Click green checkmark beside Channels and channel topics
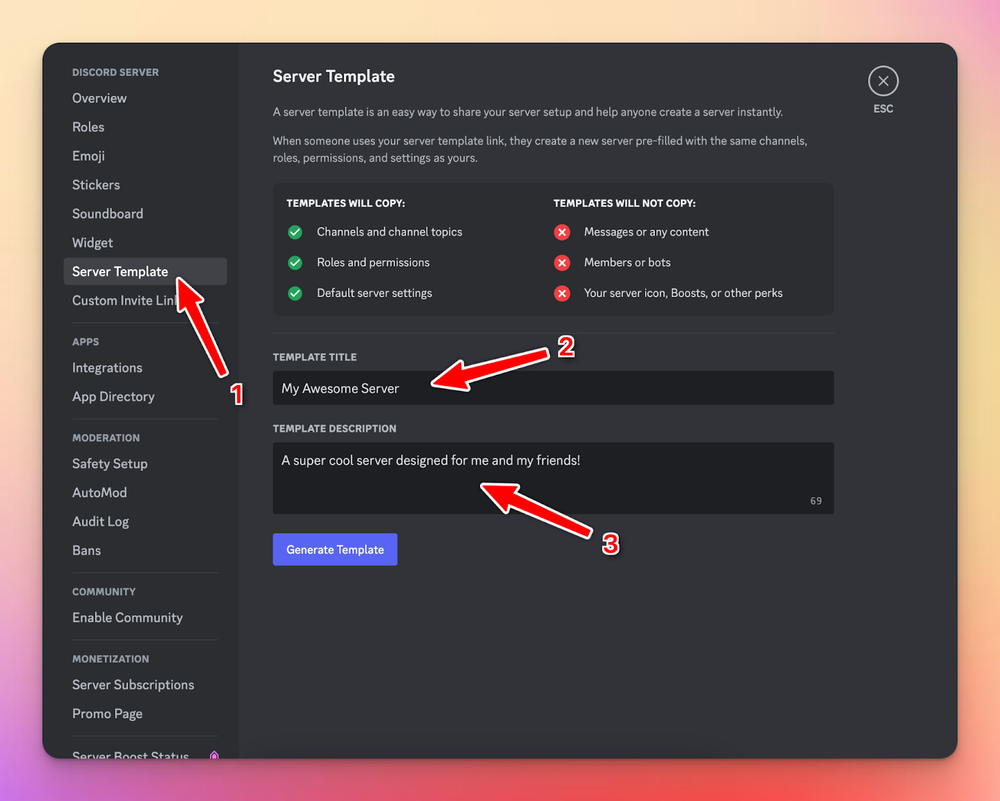This screenshot has width=1000, height=801. 295,232
